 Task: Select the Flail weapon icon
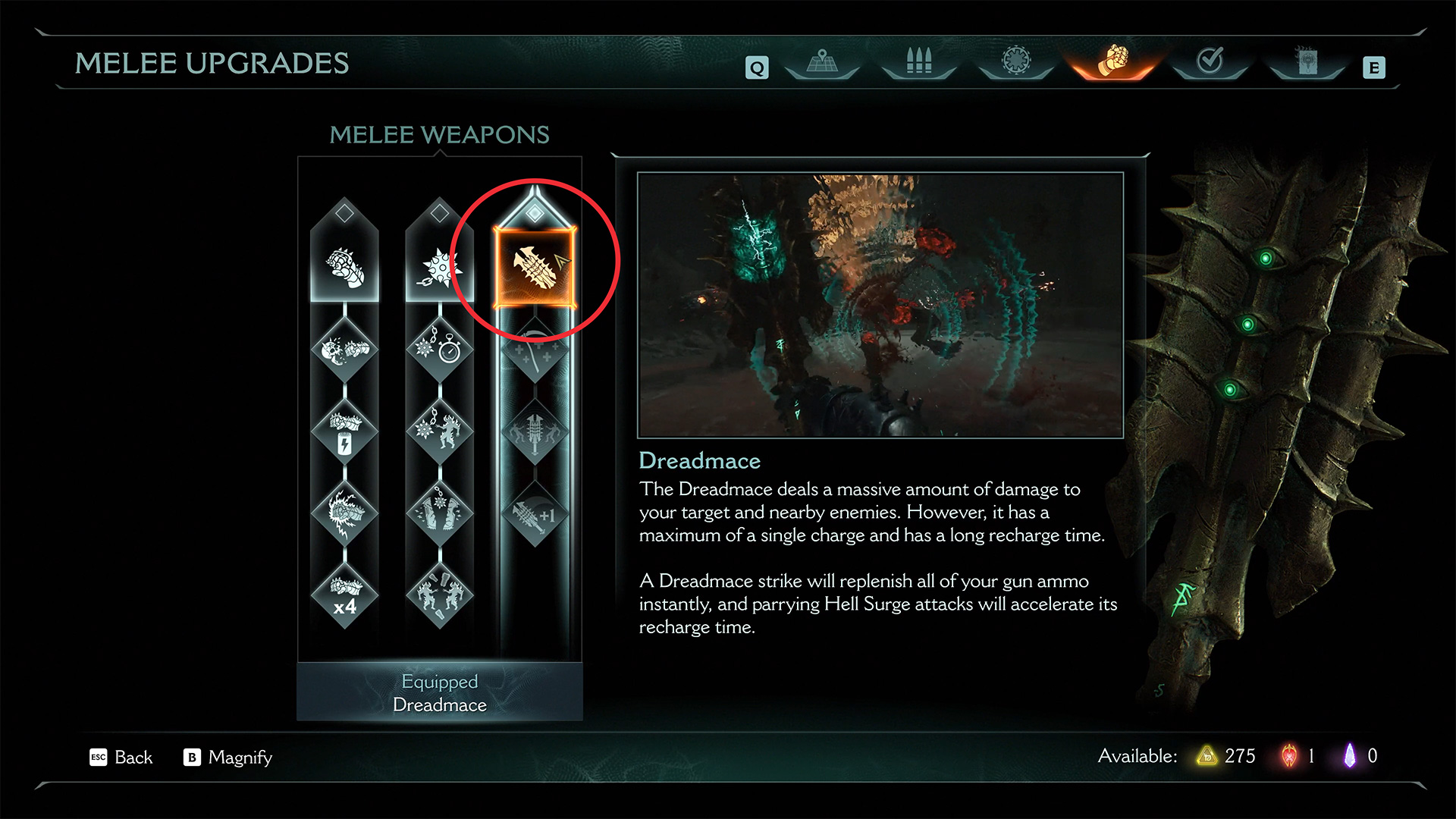(x=440, y=267)
